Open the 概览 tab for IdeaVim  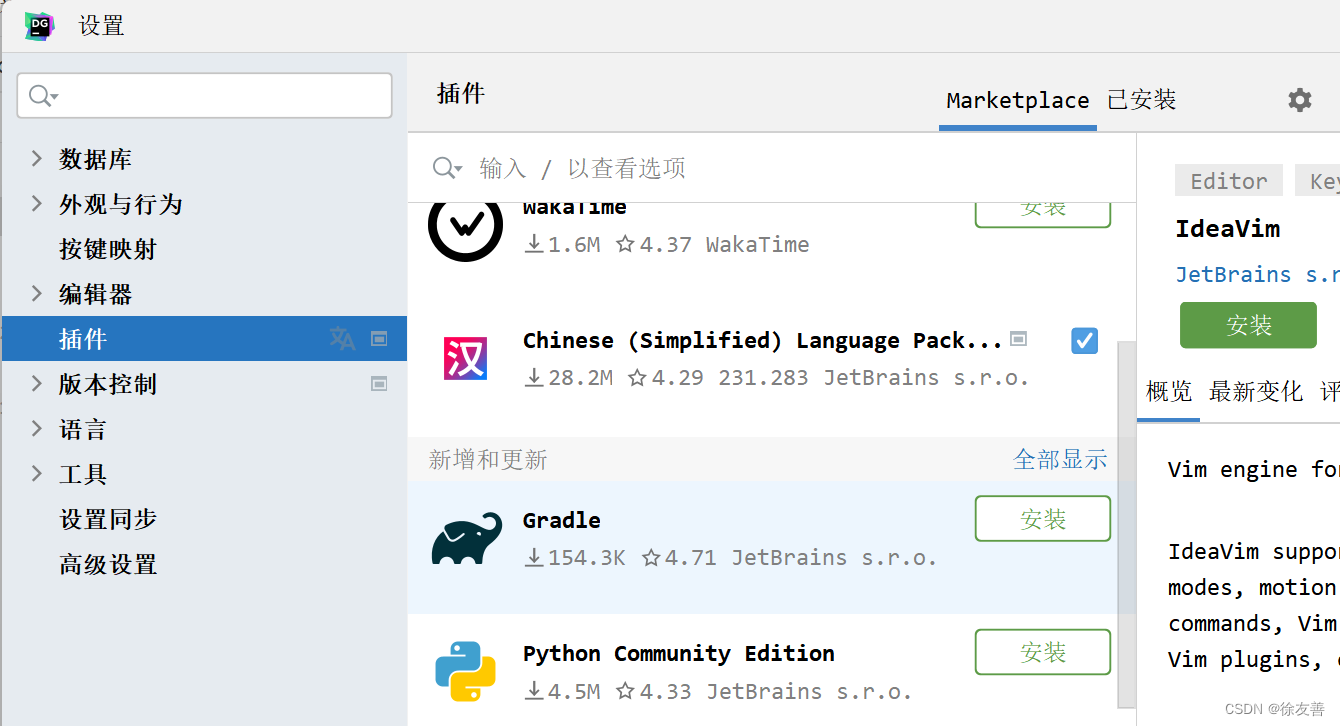click(x=1169, y=391)
